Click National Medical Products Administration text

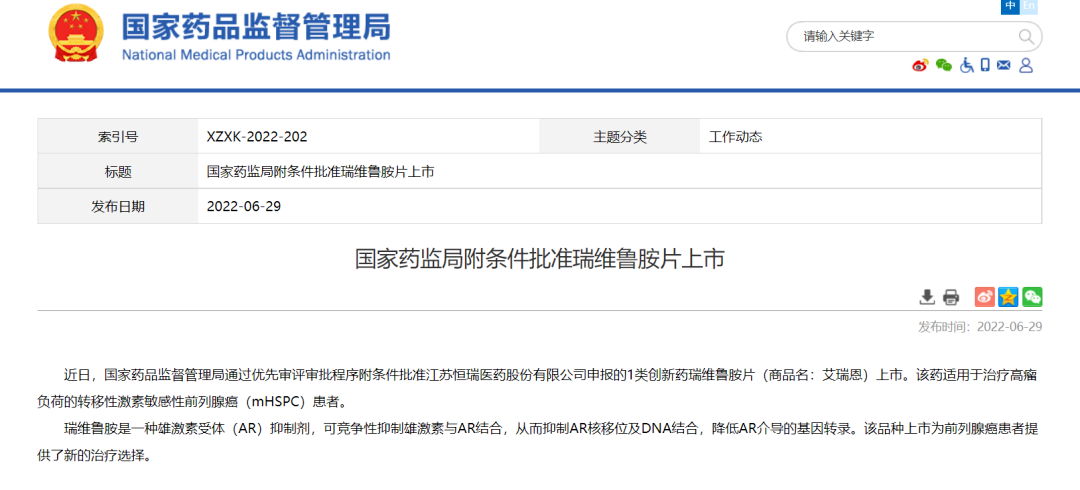coord(256,55)
